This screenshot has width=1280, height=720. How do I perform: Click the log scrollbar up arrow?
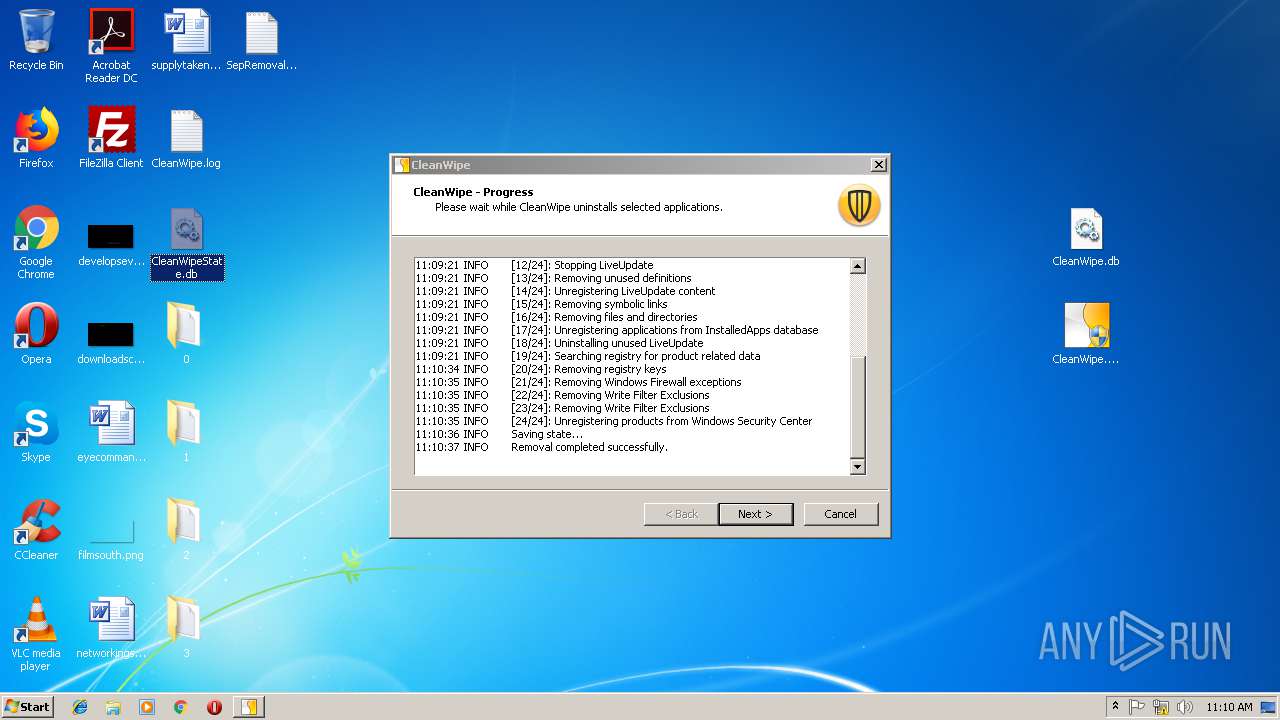857,266
